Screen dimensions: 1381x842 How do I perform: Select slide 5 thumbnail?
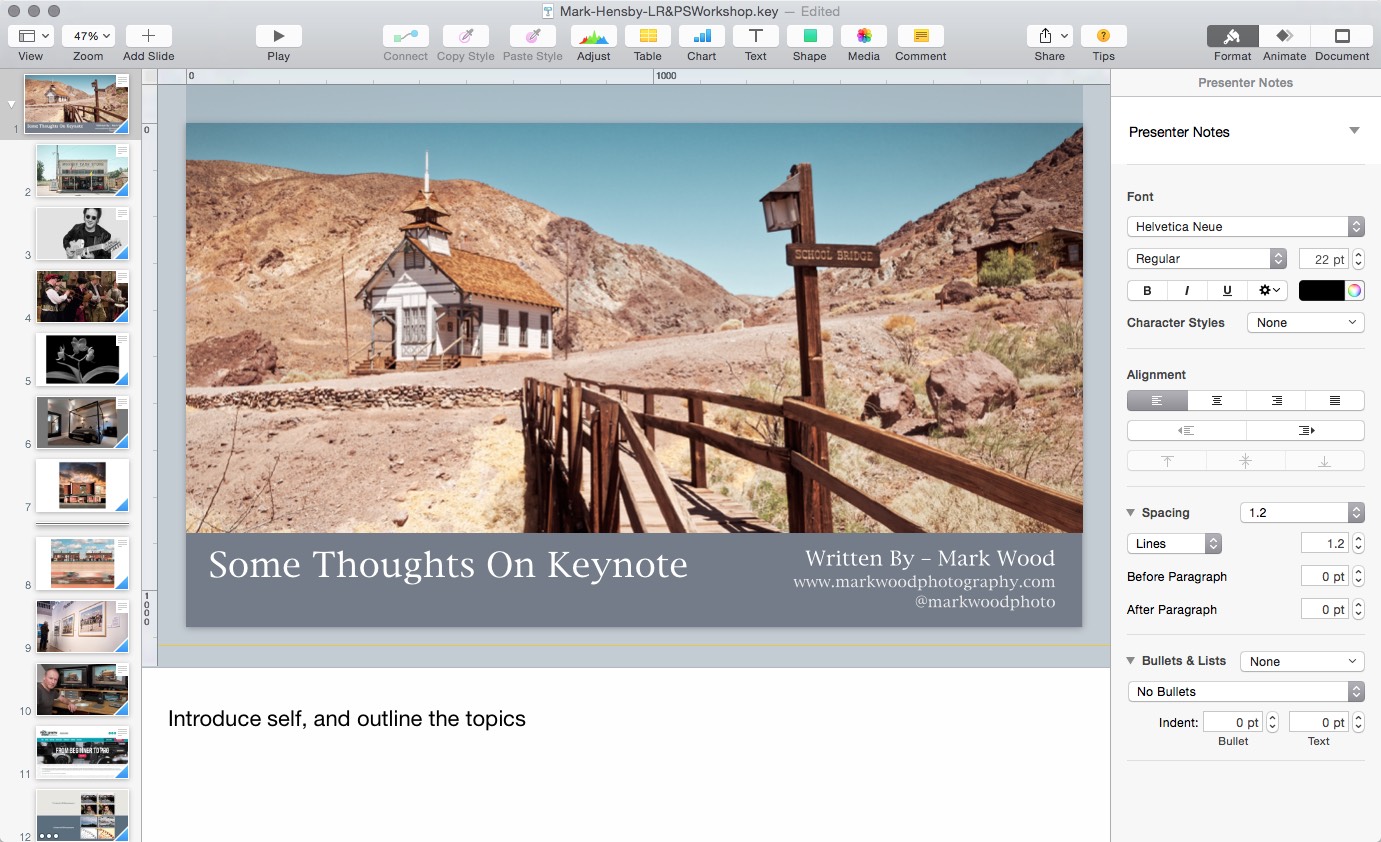coord(82,360)
